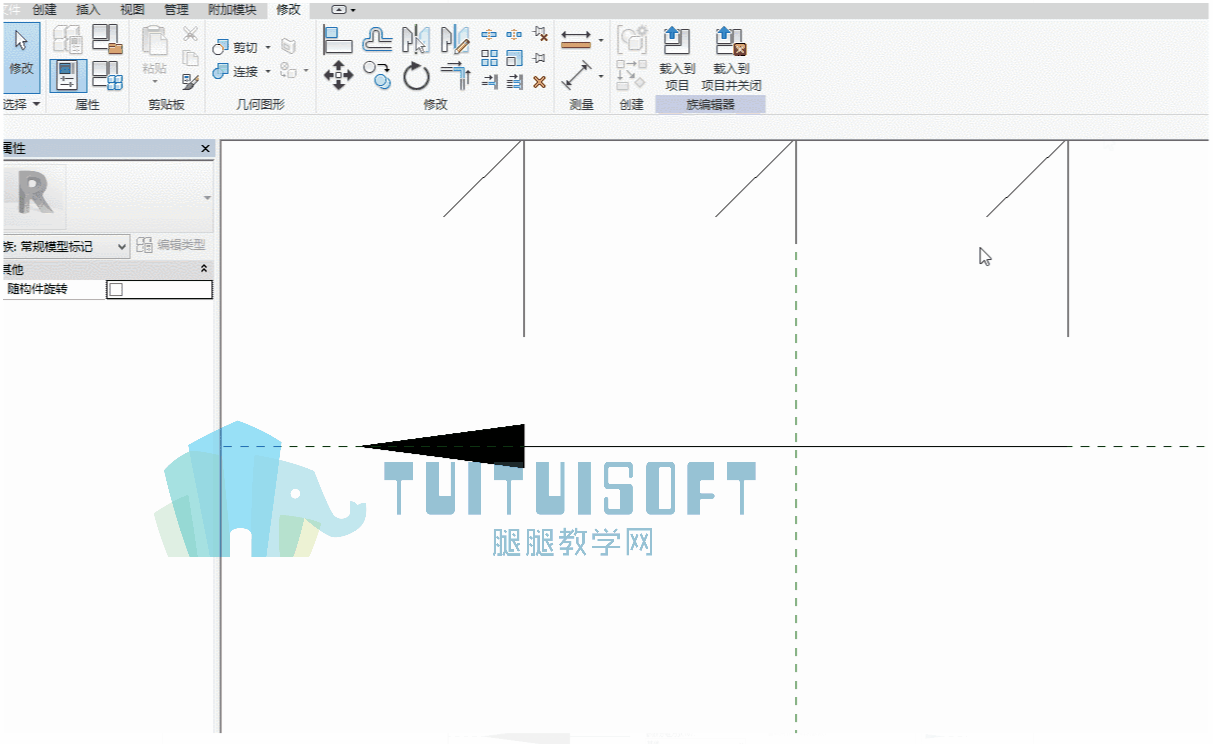
Task: Click 载入到项目并关闭 button
Action: coord(731,58)
